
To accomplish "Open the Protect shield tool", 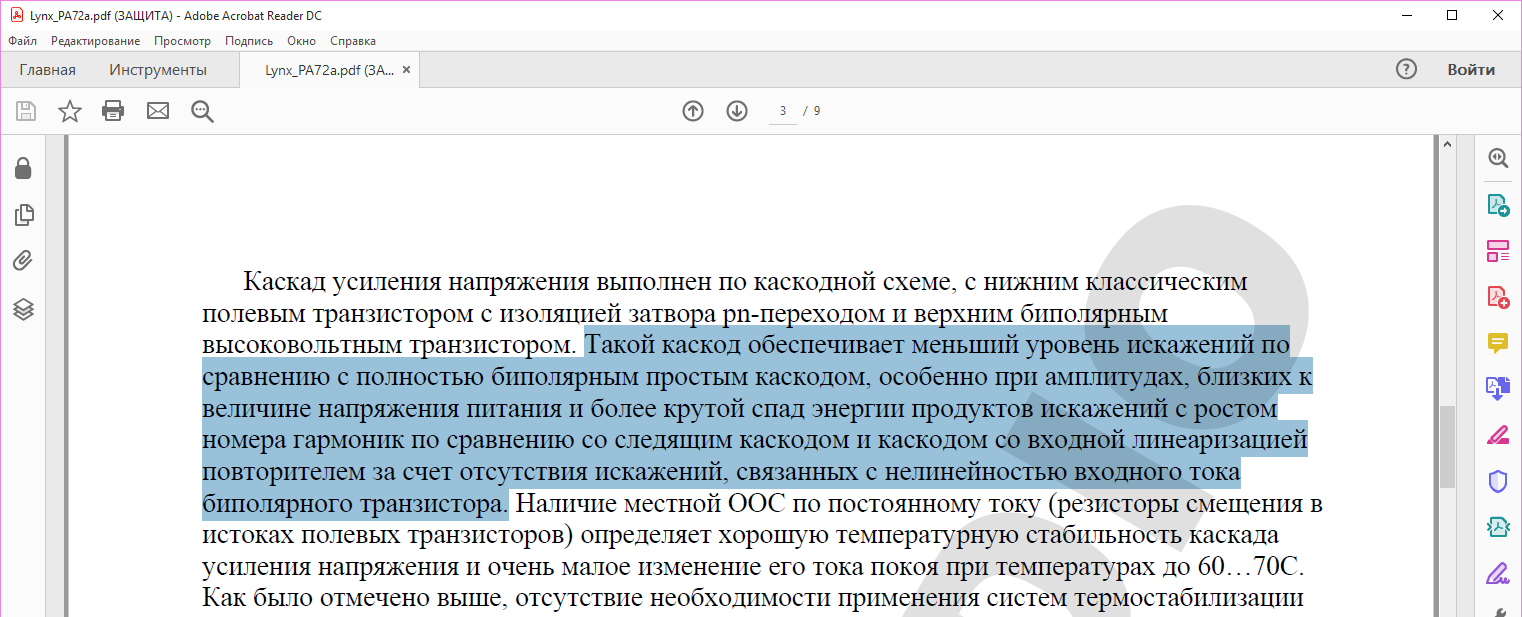I will pyautogui.click(x=1497, y=482).
